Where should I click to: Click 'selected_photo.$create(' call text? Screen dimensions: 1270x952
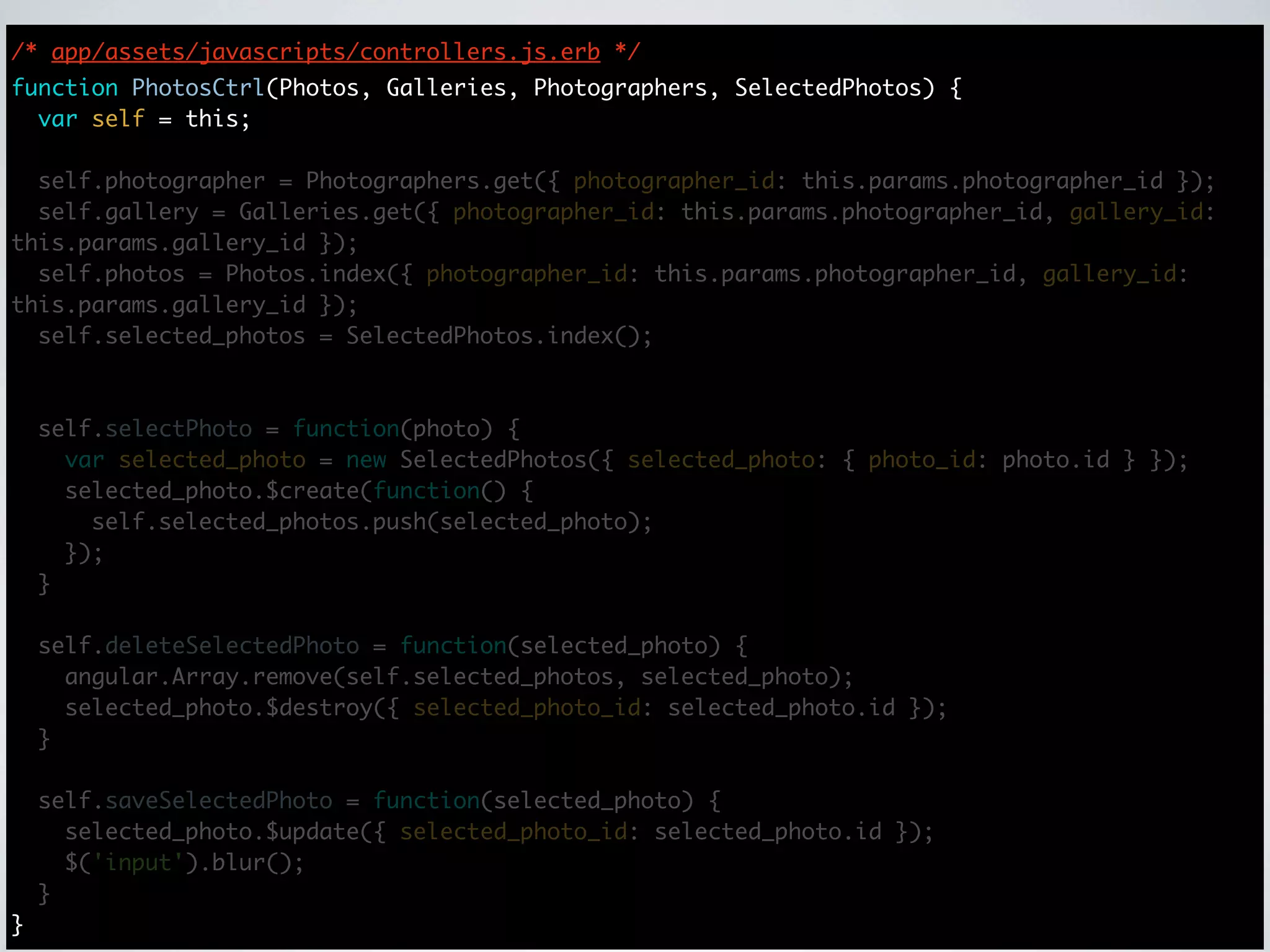coord(219,491)
